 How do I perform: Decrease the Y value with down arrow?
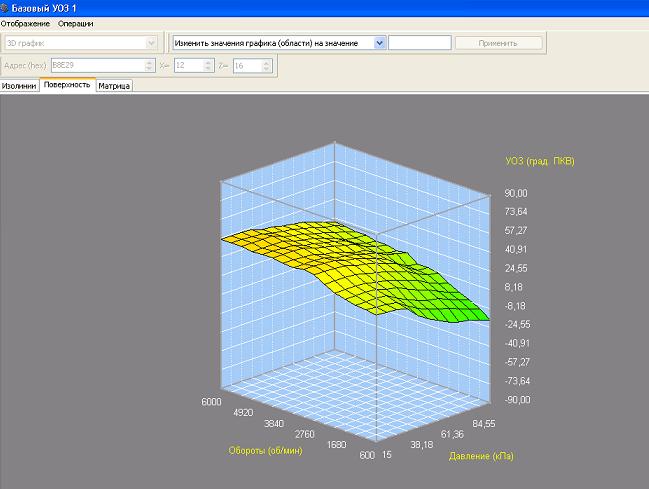266,70
